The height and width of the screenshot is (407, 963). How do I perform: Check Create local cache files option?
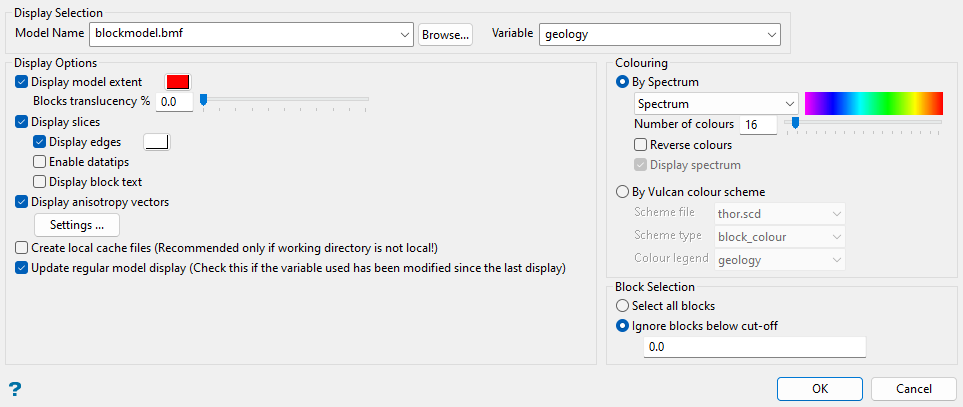pyautogui.click(x=23, y=248)
